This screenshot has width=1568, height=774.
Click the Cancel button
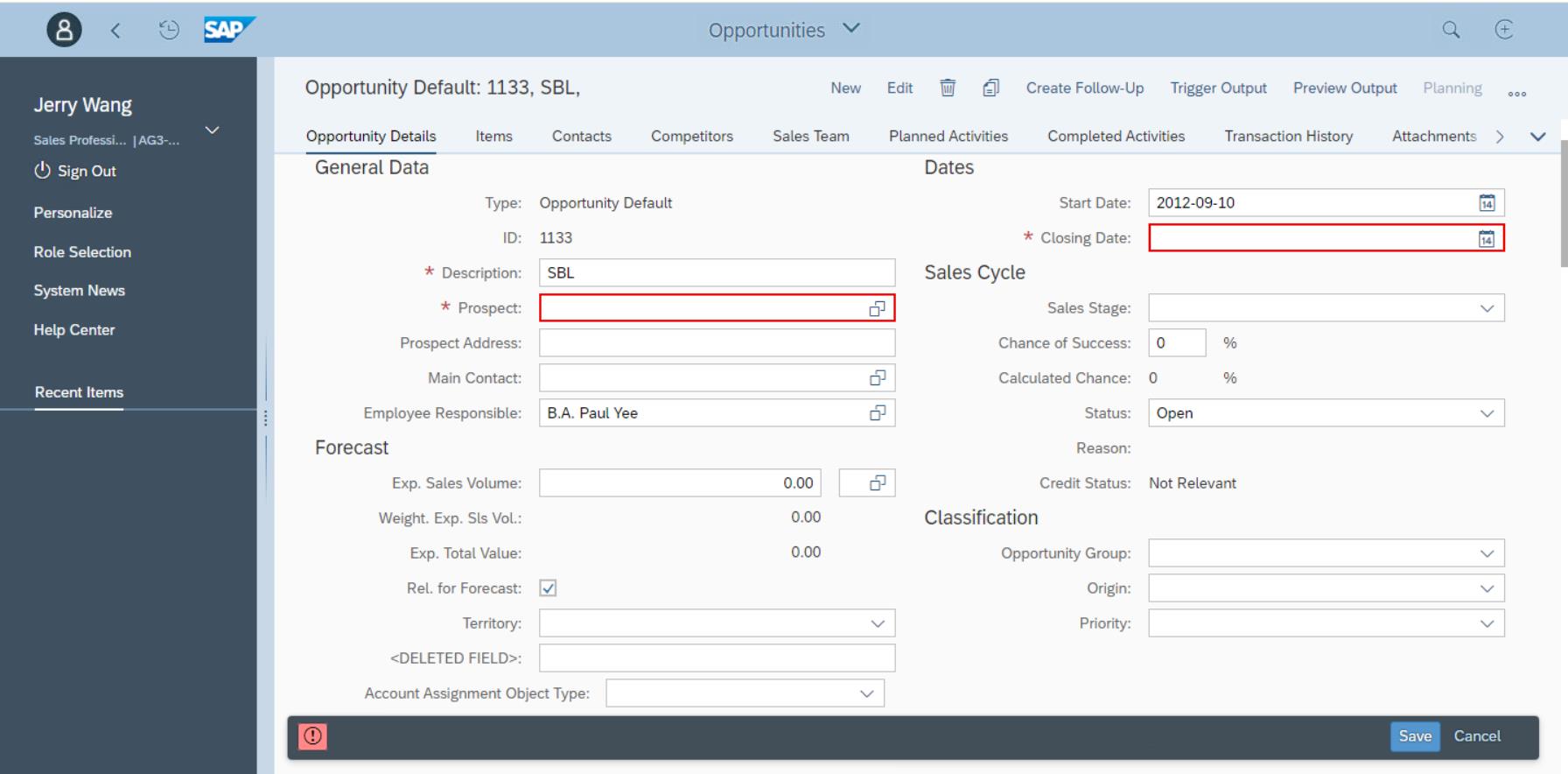(x=1477, y=736)
